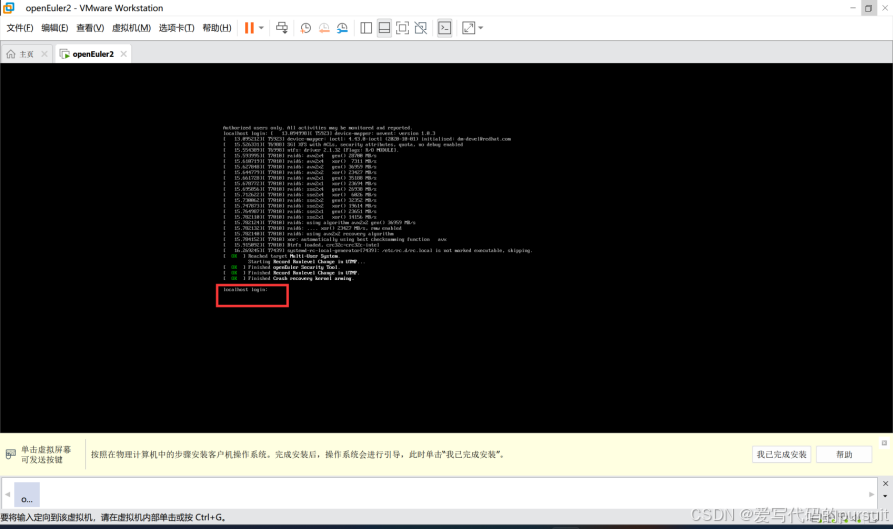
Task: Open the 查看(V) menu
Action: click(90, 28)
